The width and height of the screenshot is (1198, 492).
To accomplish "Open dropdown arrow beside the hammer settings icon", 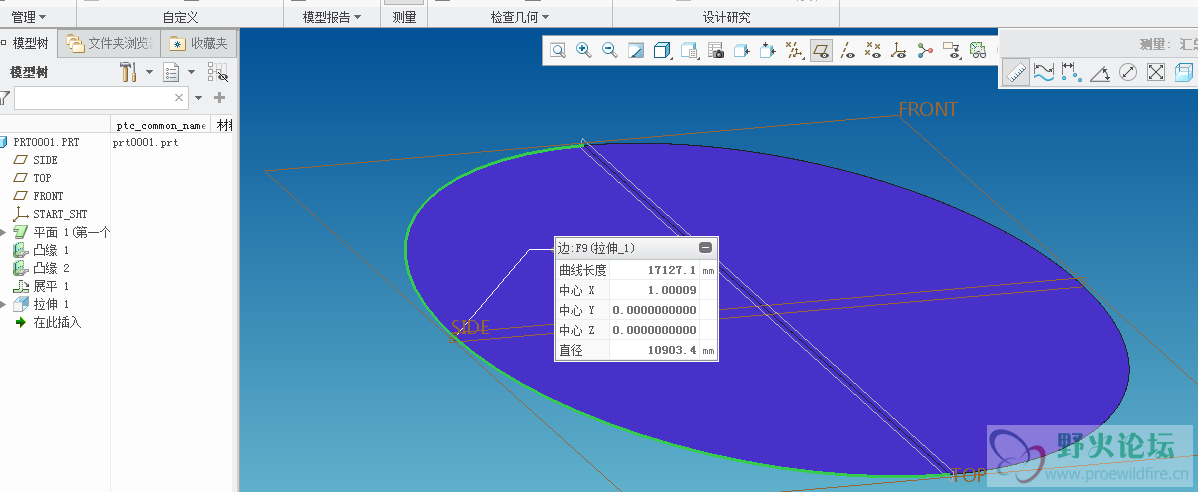I will 150,73.
